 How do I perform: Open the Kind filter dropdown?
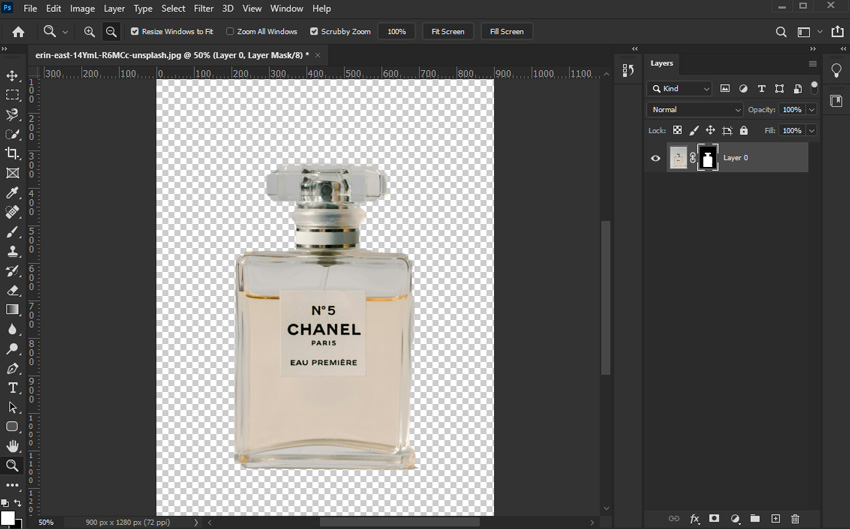(x=680, y=88)
